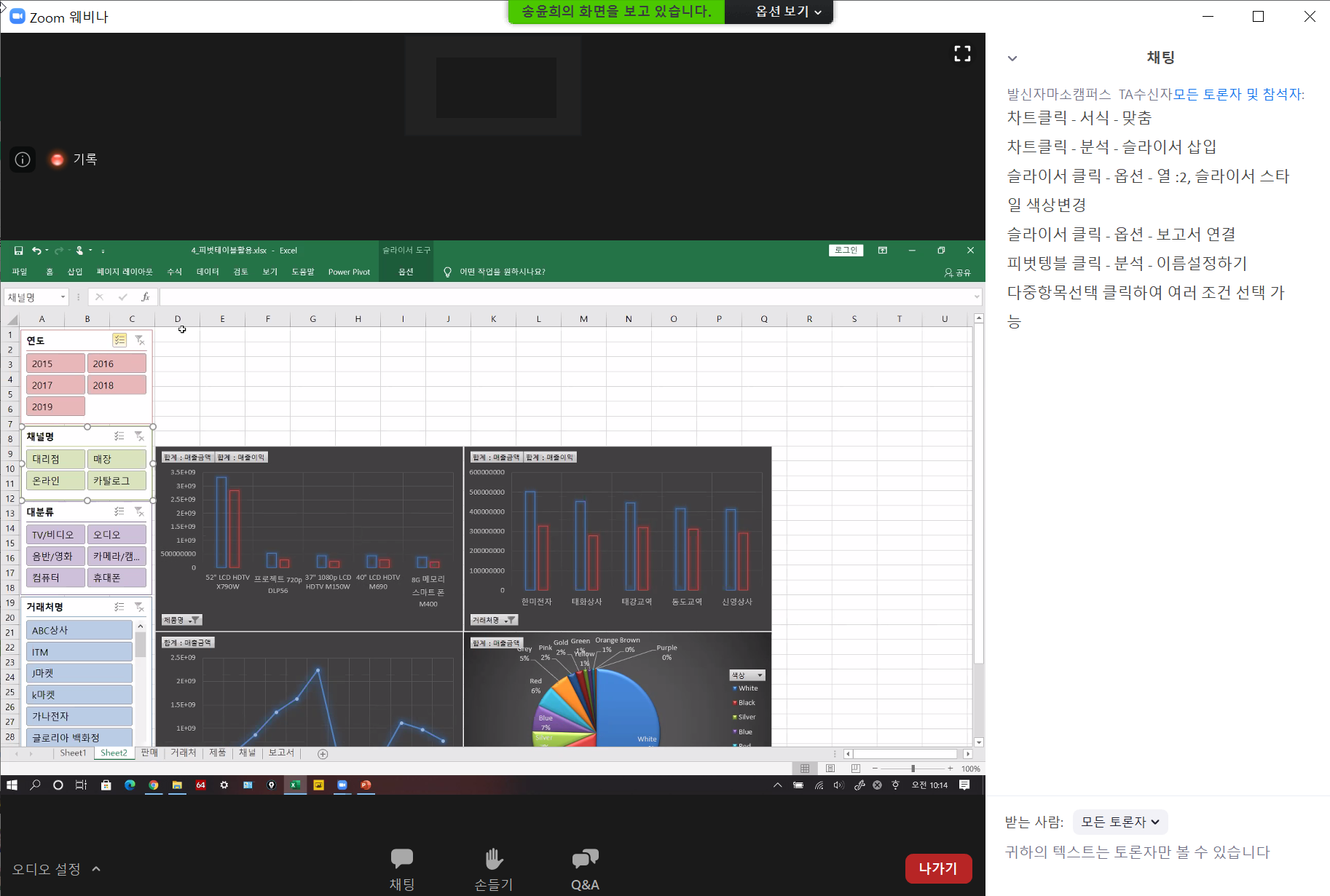Open the Power Pivot ribbon tab
Screen dimensions: 1330x896
click(349, 272)
